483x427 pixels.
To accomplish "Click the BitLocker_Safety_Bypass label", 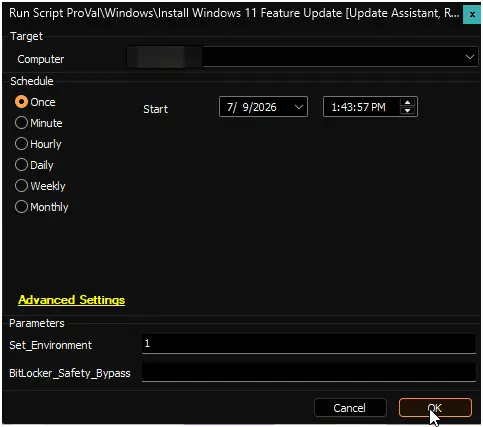I will click(x=70, y=373).
